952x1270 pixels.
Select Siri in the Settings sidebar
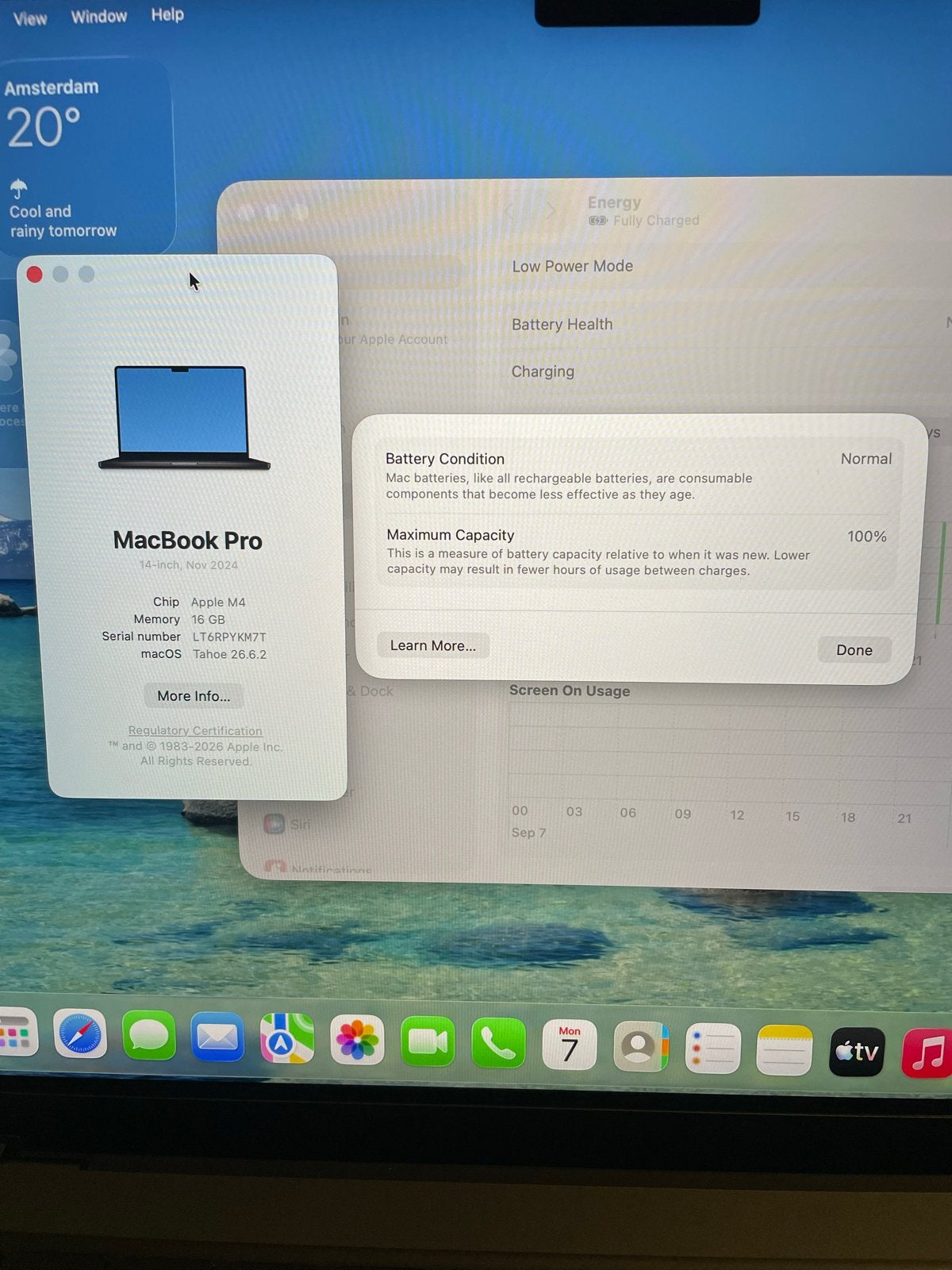tap(301, 825)
